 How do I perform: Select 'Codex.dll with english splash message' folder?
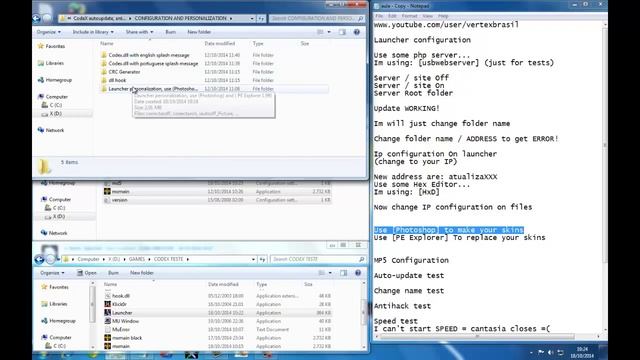[x=145, y=55]
